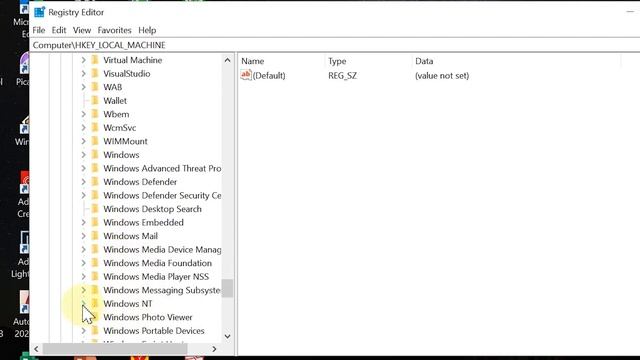640x360 pixels.
Task: Click the Windows Desktop Search folder icon
Action: tap(95, 209)
